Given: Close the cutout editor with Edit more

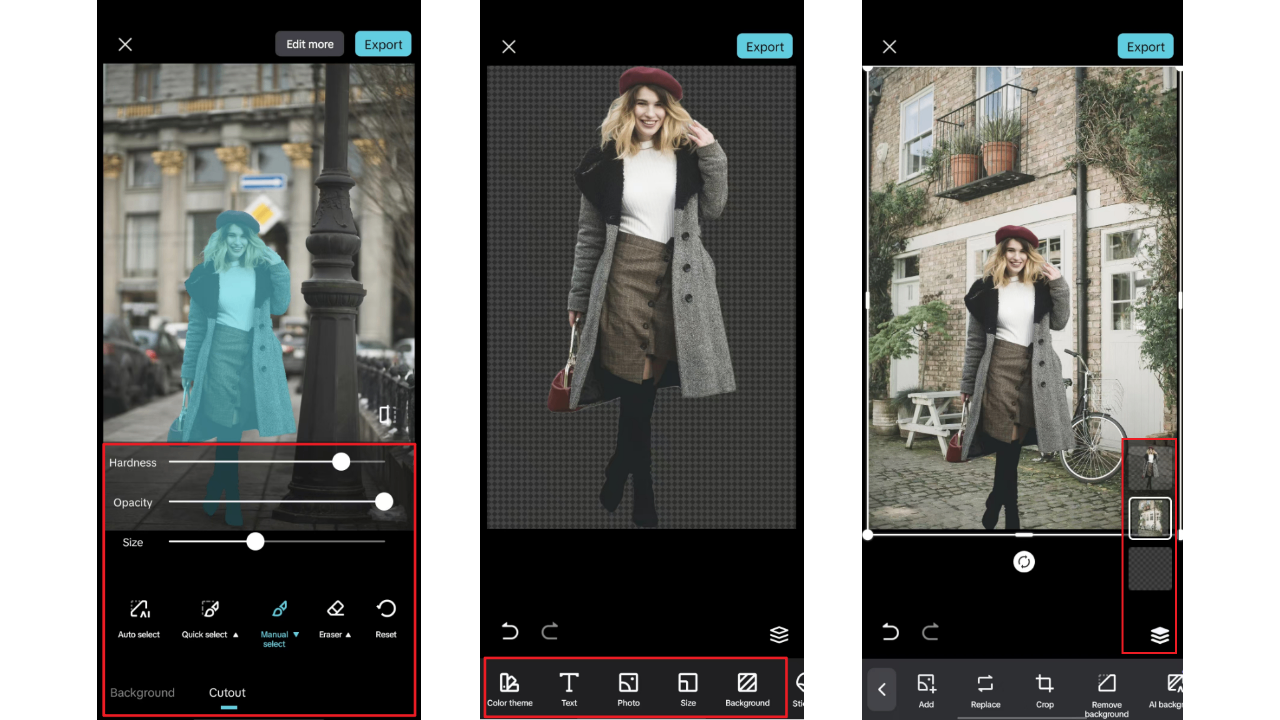Looking at the screenshot, I should [125, 44].
